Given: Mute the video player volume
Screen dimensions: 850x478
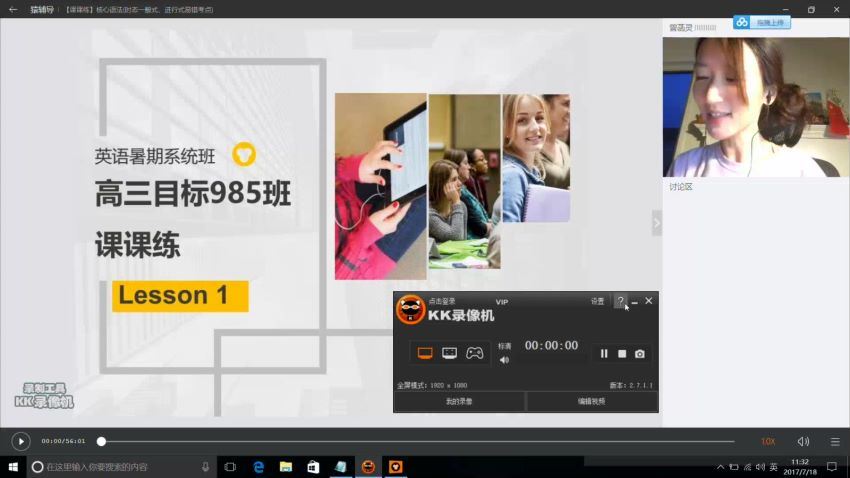Looking at the screenshot, I should (x=803, y=442).
